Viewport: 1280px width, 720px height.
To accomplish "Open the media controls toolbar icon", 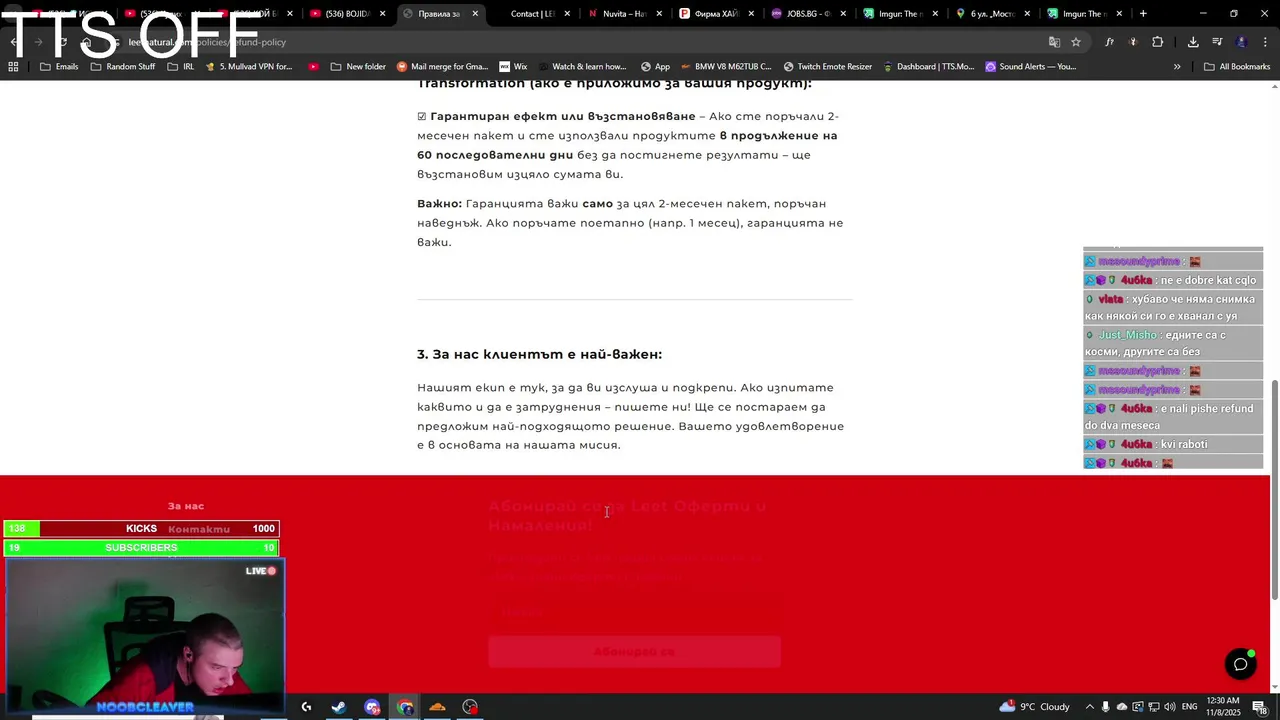I will 1217,42.
